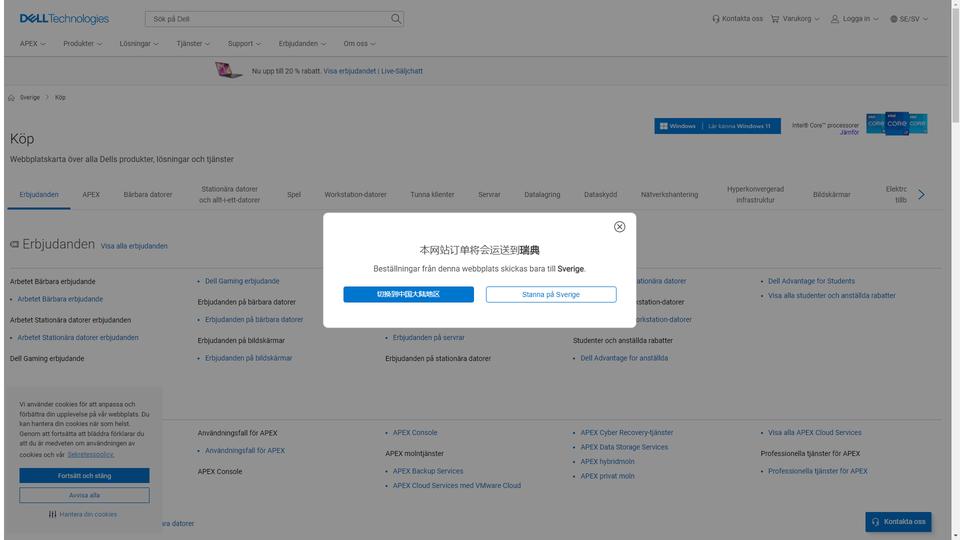
Task: Click the blue switch-to-China button
Action: pyautogui.click(x=408, y=294)
